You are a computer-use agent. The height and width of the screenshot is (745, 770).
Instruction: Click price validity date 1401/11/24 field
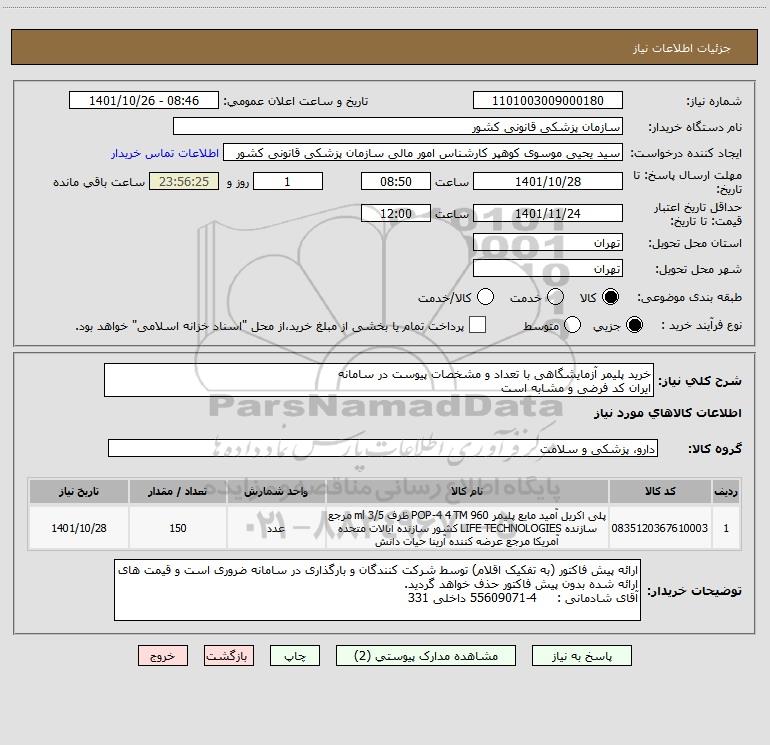pyautogui.click(x=548, y=213)
